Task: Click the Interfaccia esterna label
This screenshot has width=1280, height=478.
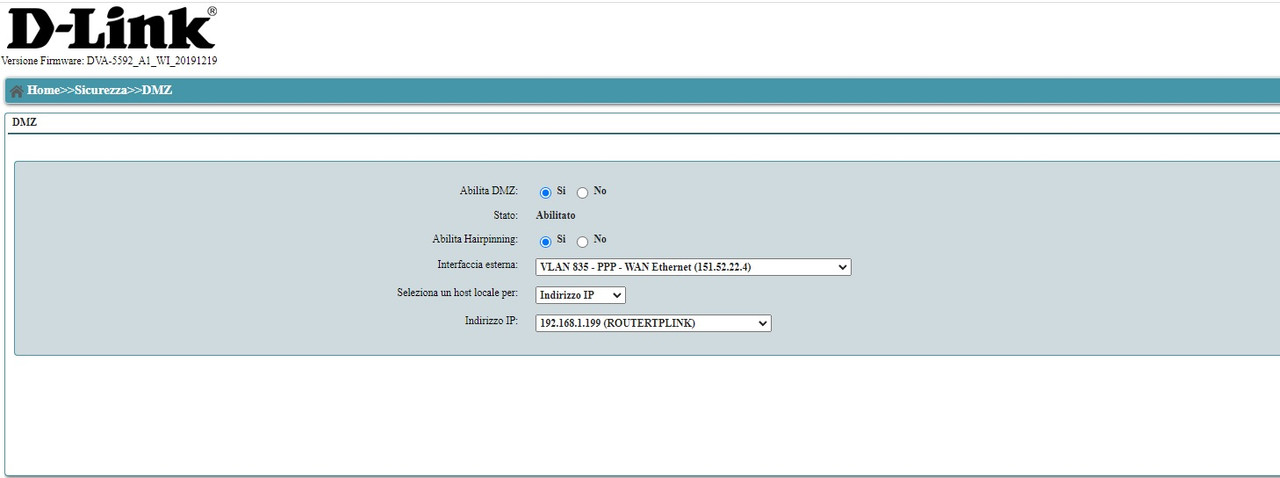Action: coord(478,265)
